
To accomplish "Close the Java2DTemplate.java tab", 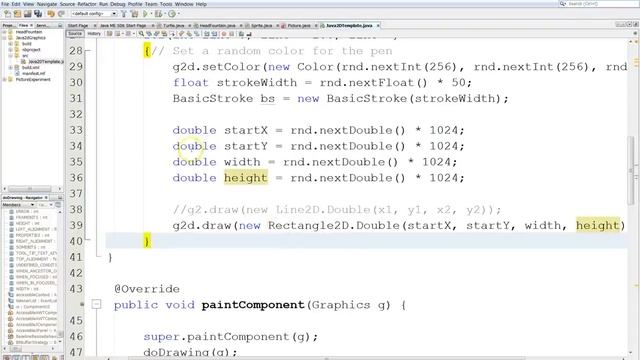I will click(378, 25).
